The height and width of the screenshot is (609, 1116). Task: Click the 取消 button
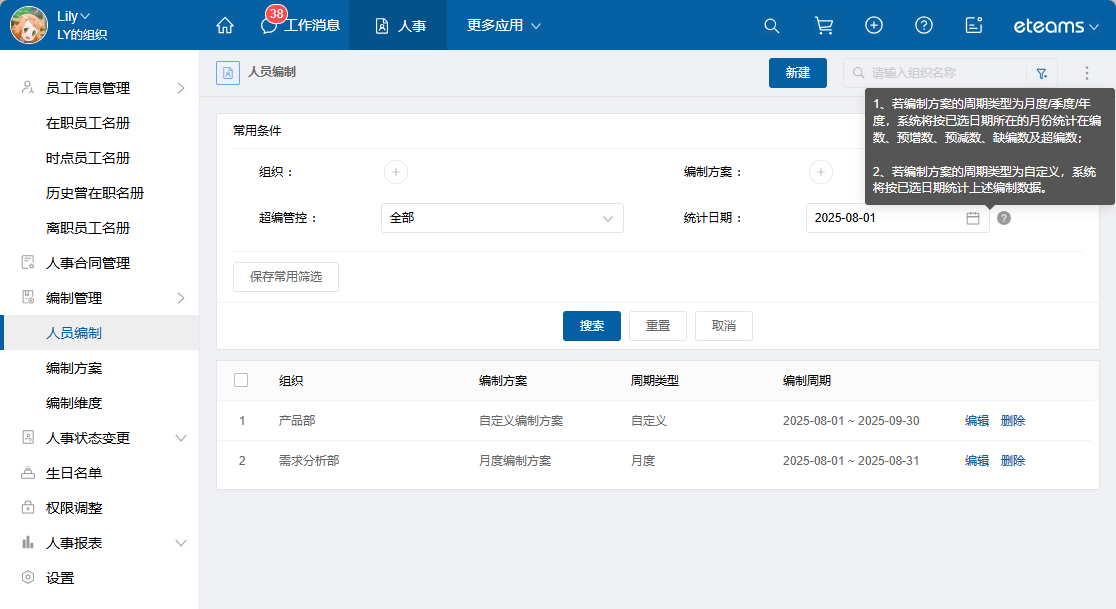point(724,326)
